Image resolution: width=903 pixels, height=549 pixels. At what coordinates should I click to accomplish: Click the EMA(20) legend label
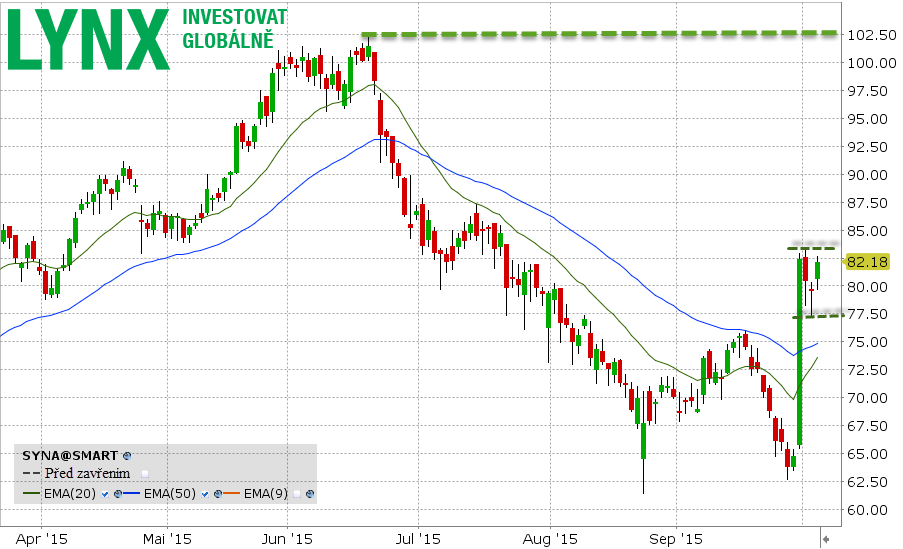(70, 494)
